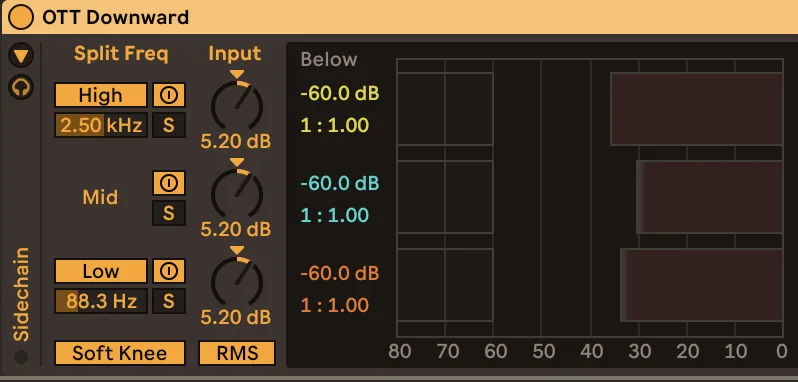798x382 pixels.
Task: Click the High band input knob triangle marker
Action: 237,75
